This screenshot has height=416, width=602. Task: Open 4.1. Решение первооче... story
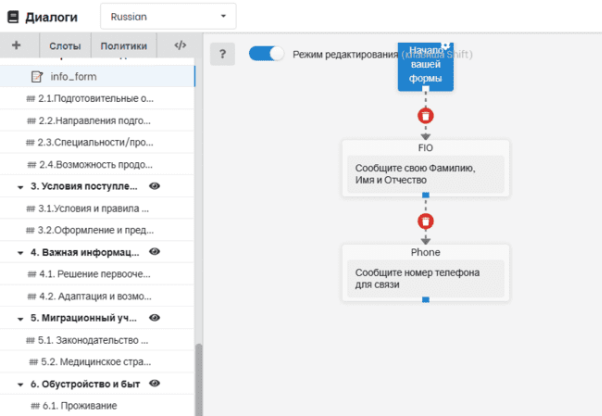pos(97,274)
